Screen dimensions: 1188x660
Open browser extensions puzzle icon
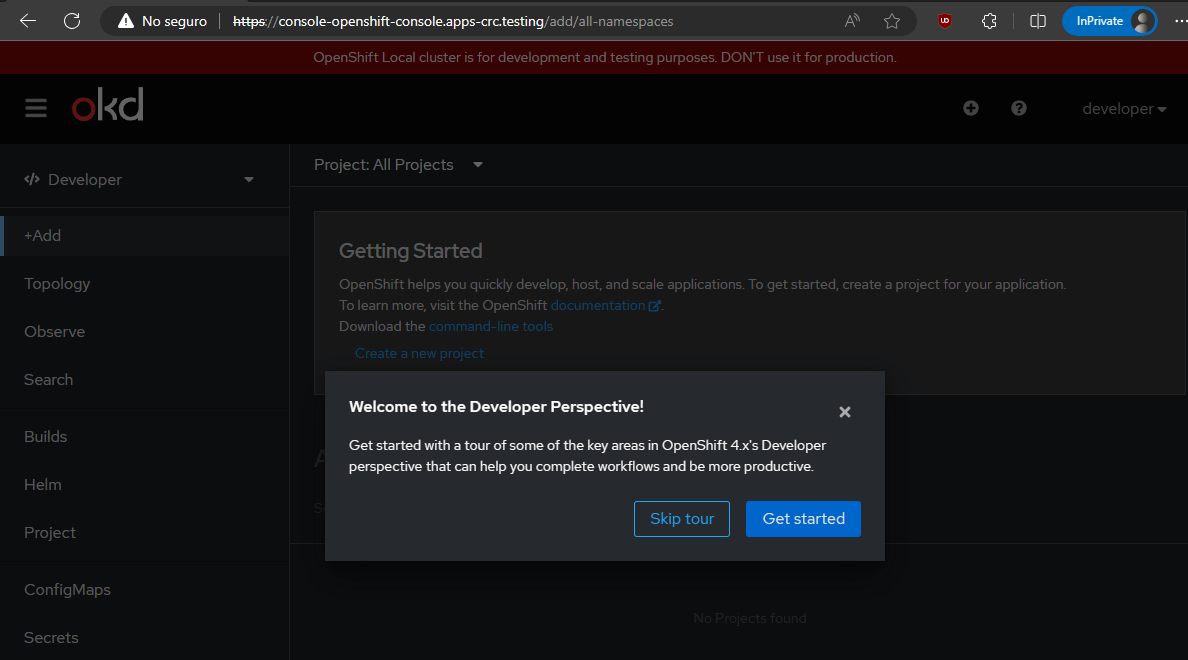[x=989, y=21]
